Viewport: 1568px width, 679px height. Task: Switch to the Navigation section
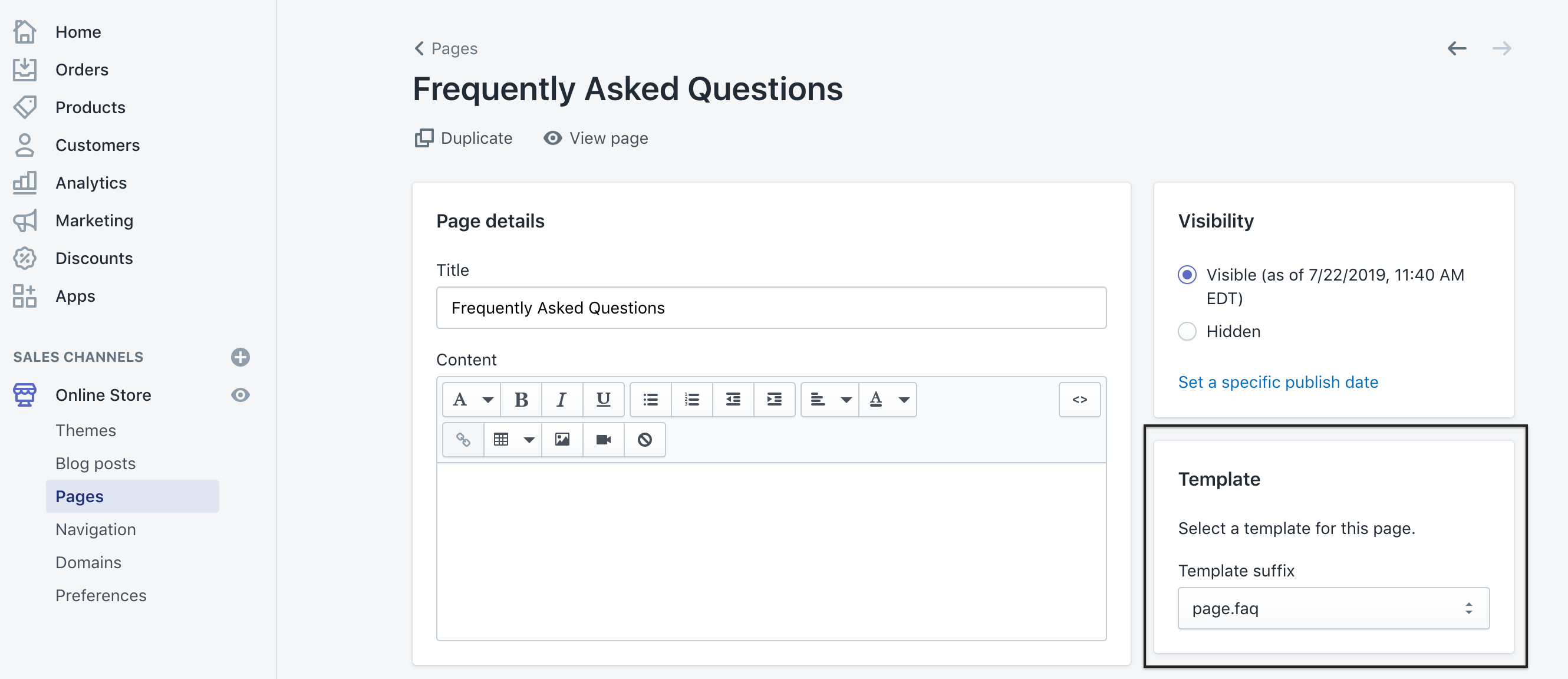95,529
